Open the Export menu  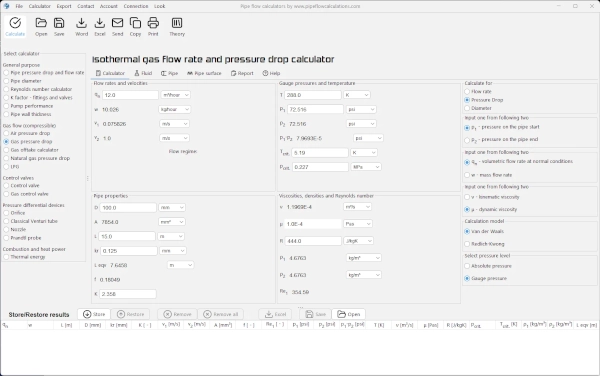64,6
